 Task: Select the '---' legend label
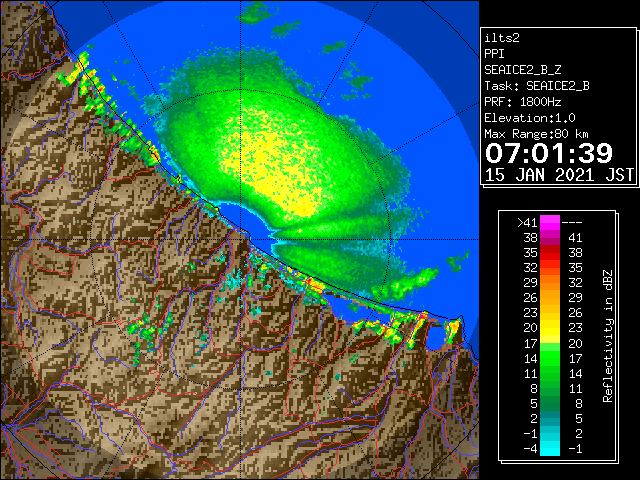click(x=572, y=223)
